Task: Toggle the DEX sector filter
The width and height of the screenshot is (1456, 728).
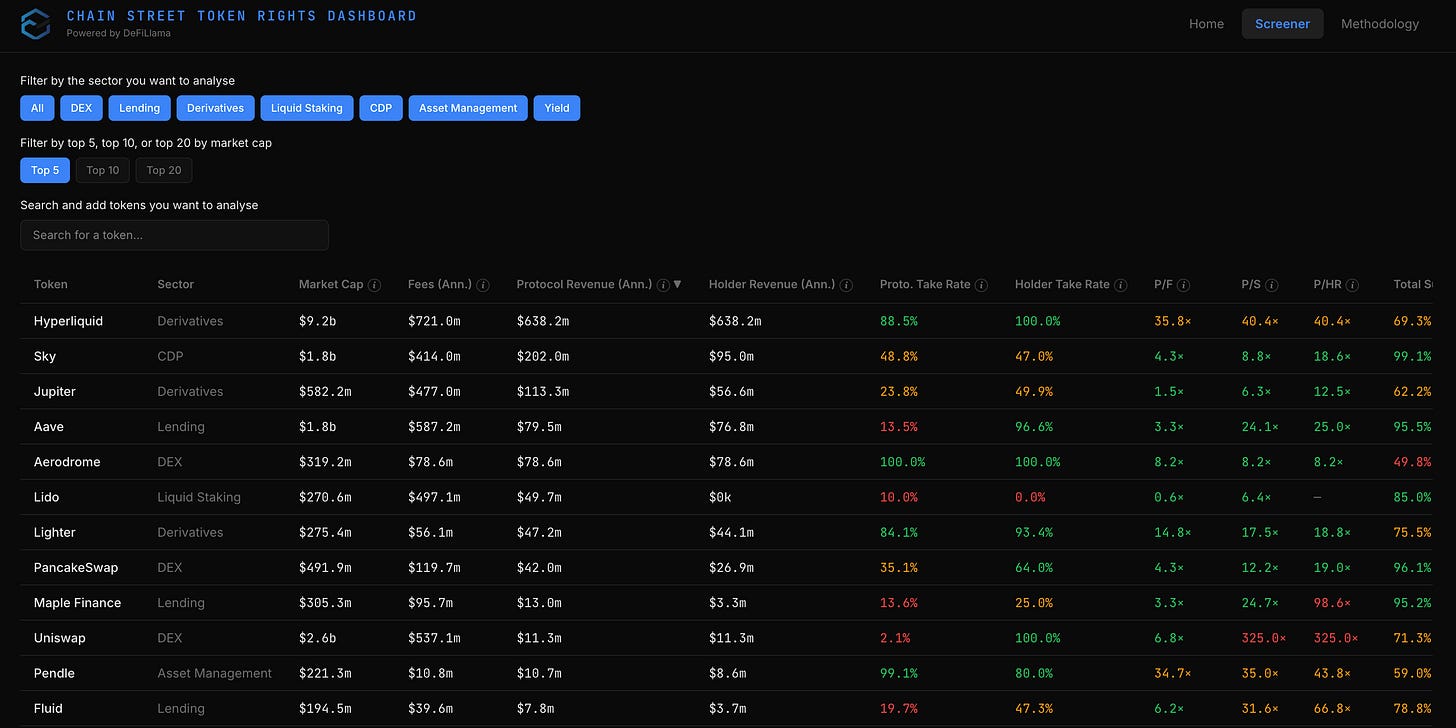Action: pos(81,108)
